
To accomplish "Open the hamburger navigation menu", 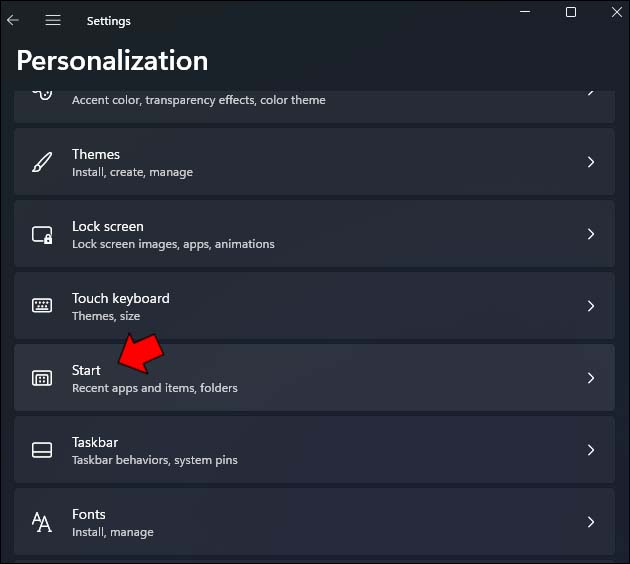I will 53,20.
